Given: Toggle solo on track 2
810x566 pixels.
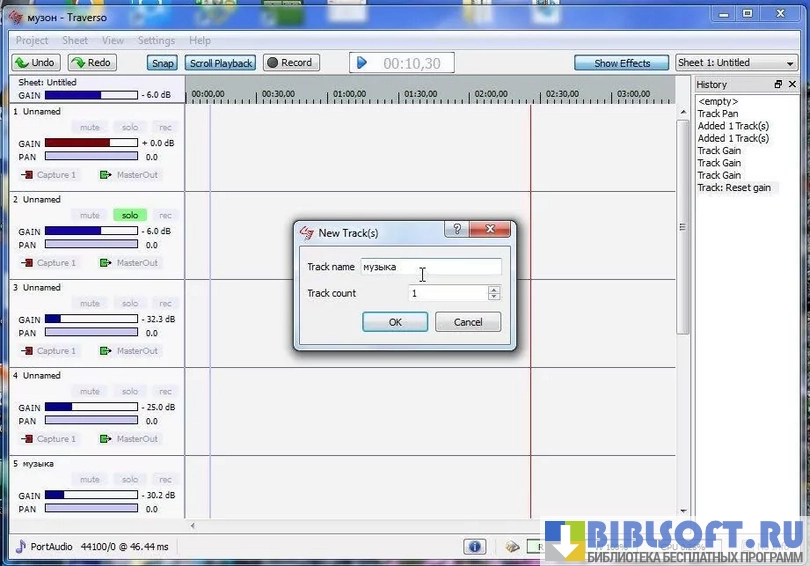Looking at the screenshot, I should (x=129, y=215).
